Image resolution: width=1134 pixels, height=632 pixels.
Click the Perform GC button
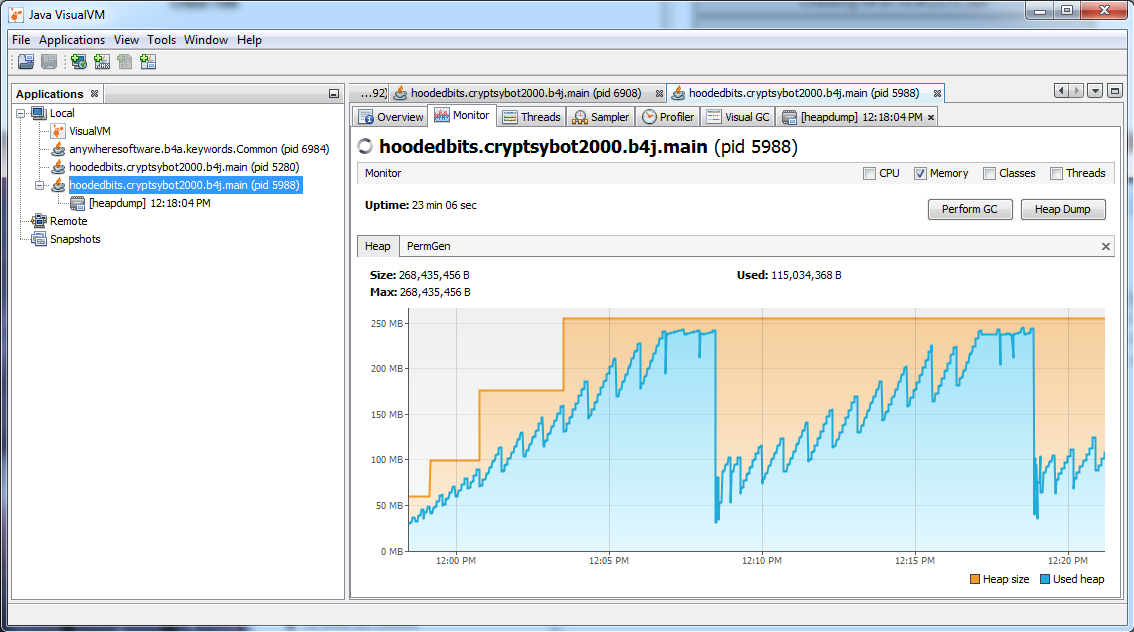point(970,209)
